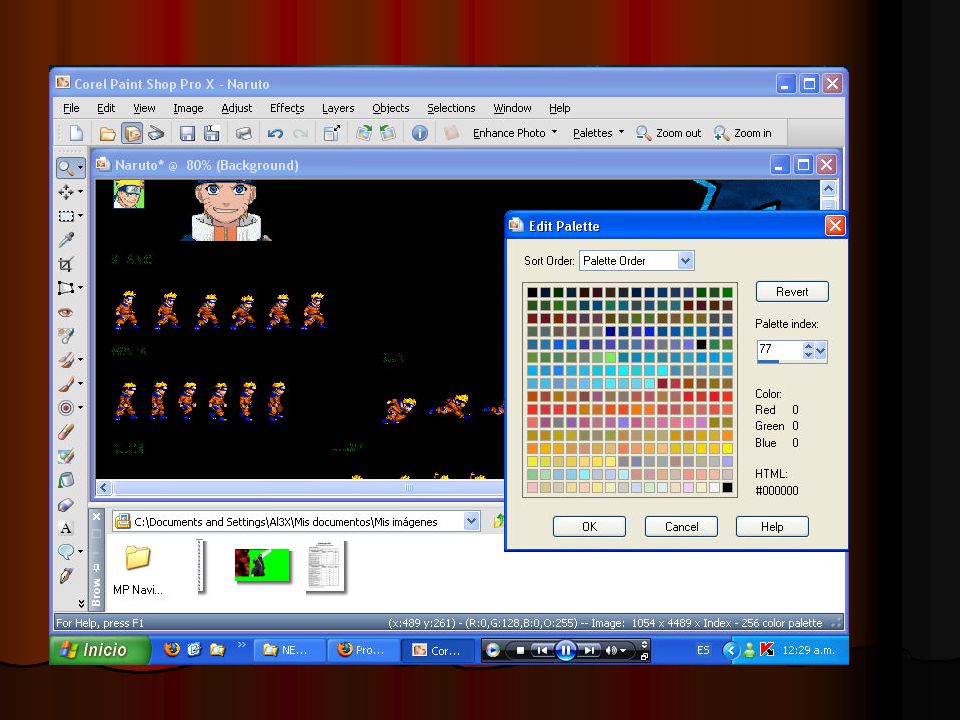Open the Image menu

click(188, 108)
